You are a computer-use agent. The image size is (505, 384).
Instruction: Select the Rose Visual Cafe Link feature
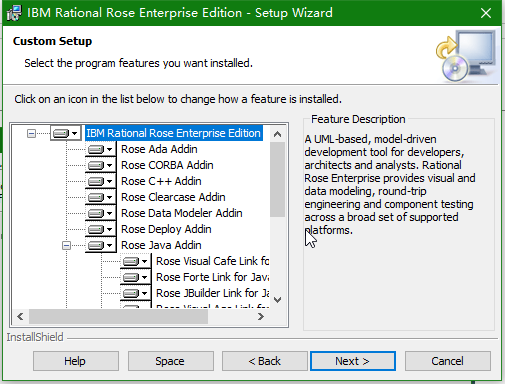[213, 261]
